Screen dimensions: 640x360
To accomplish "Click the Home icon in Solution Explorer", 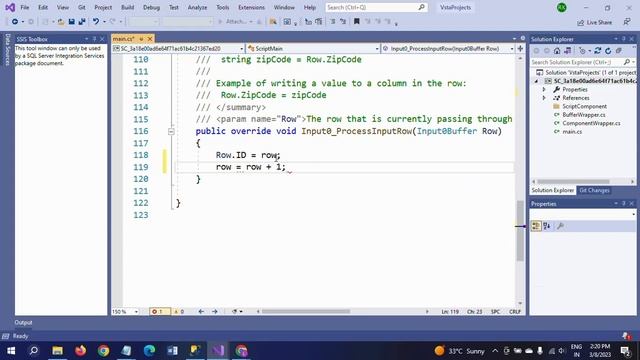I will [557, 51].
